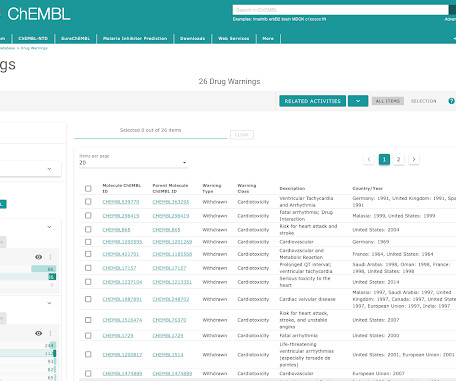Click the Warning Class column header
456x381 pixels.
click(247, 188)
